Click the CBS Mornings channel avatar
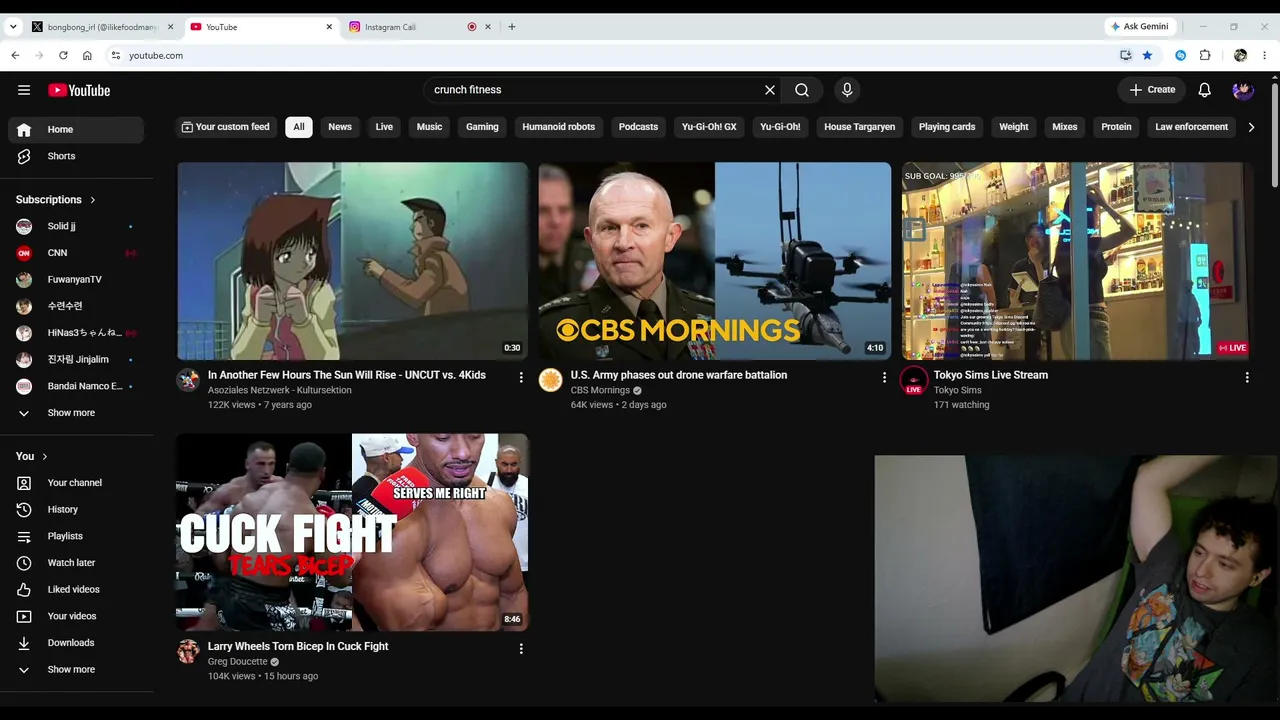The height and width of the screenshot is (720, 1280). (551, 380)
